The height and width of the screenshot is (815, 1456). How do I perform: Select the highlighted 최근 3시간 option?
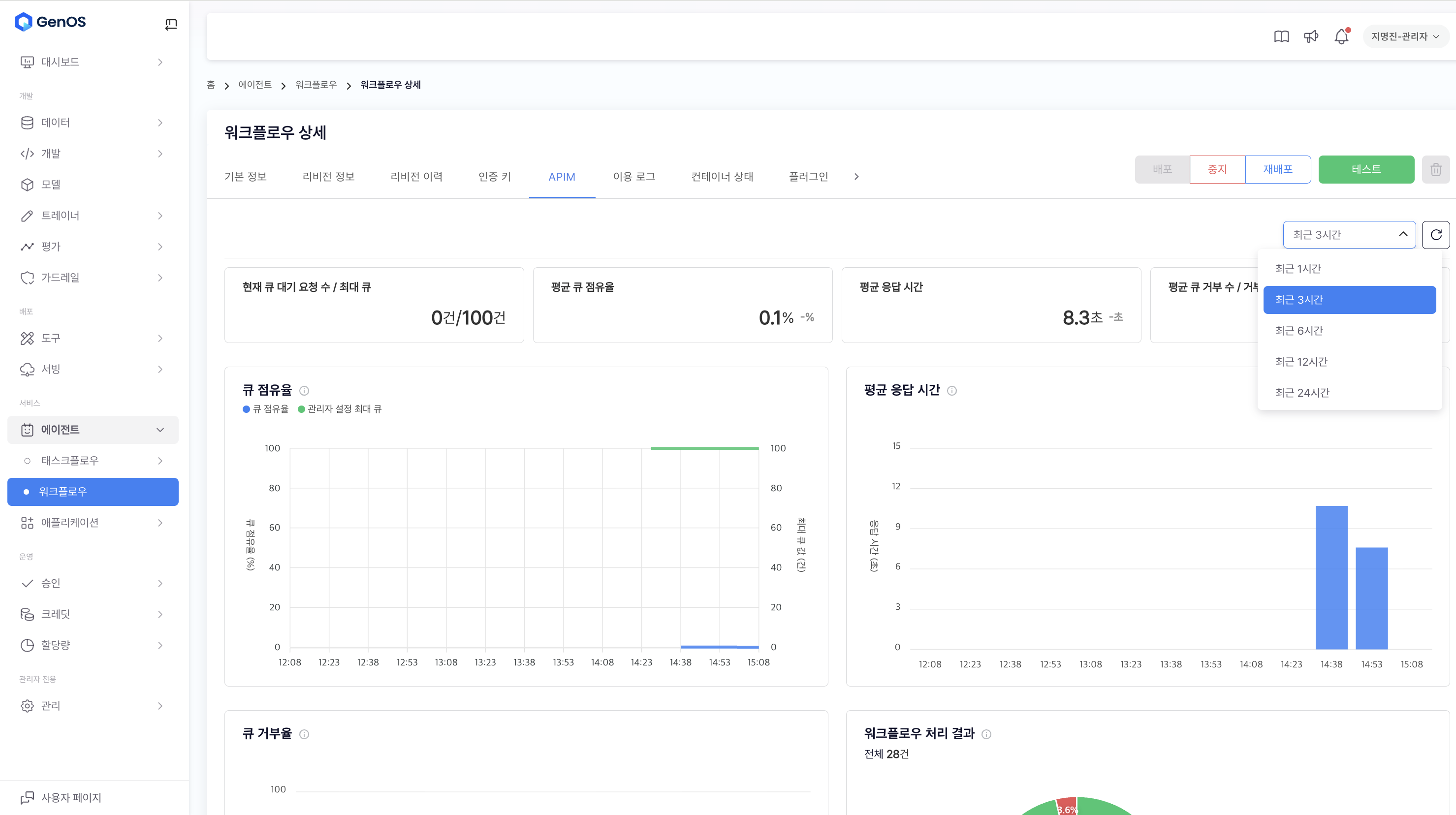point(1349,300)
